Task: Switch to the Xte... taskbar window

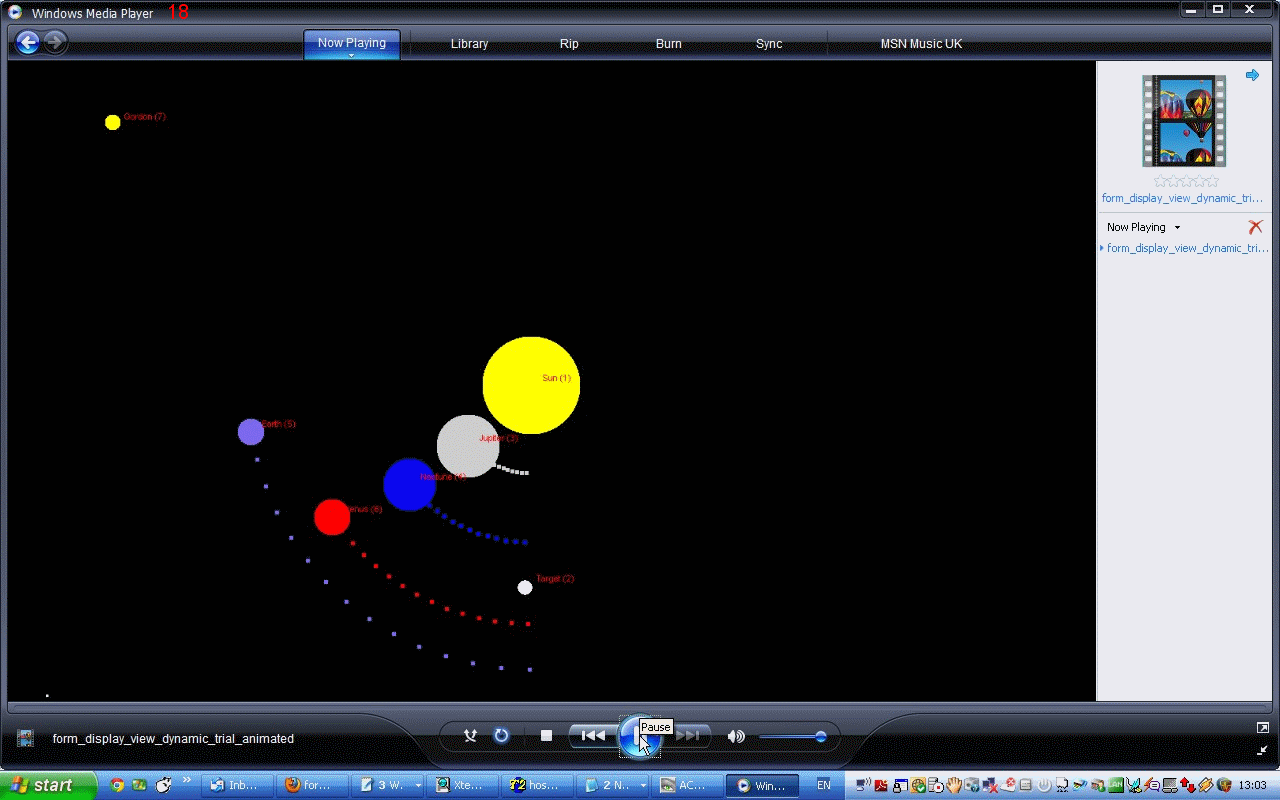Action: click(463, 785)
